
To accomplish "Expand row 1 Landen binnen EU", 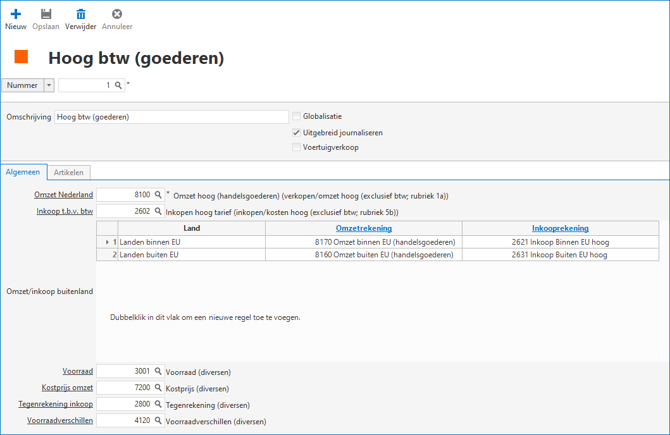I will click(108, 242).
